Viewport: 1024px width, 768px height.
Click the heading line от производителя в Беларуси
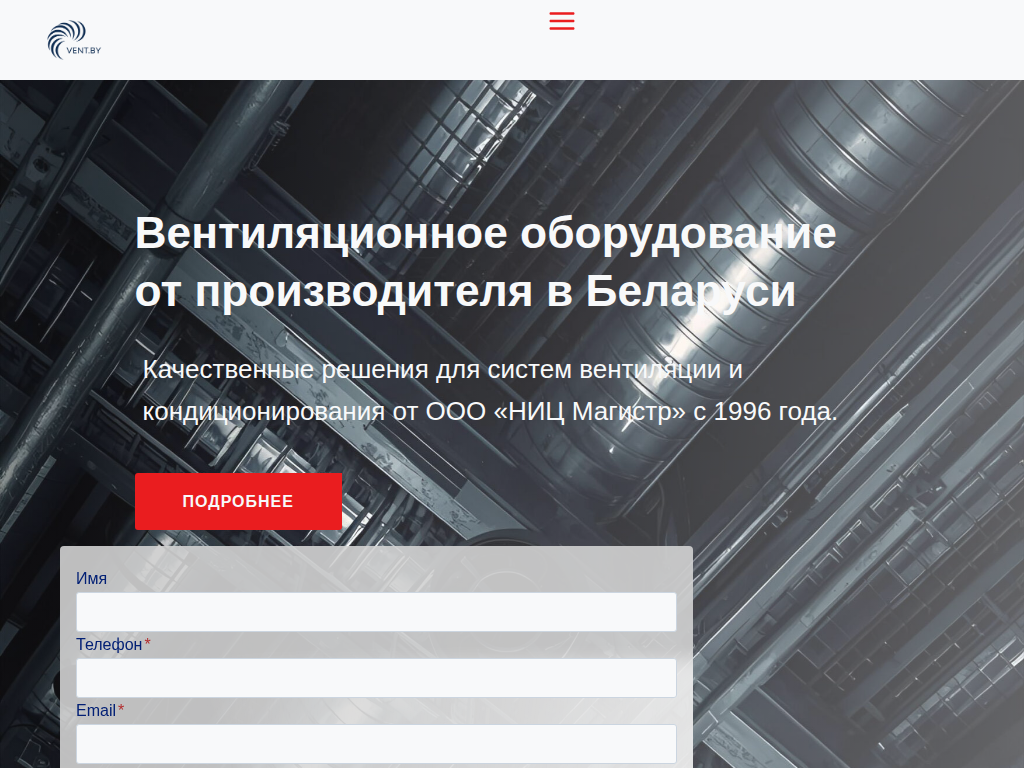(465, 292)
